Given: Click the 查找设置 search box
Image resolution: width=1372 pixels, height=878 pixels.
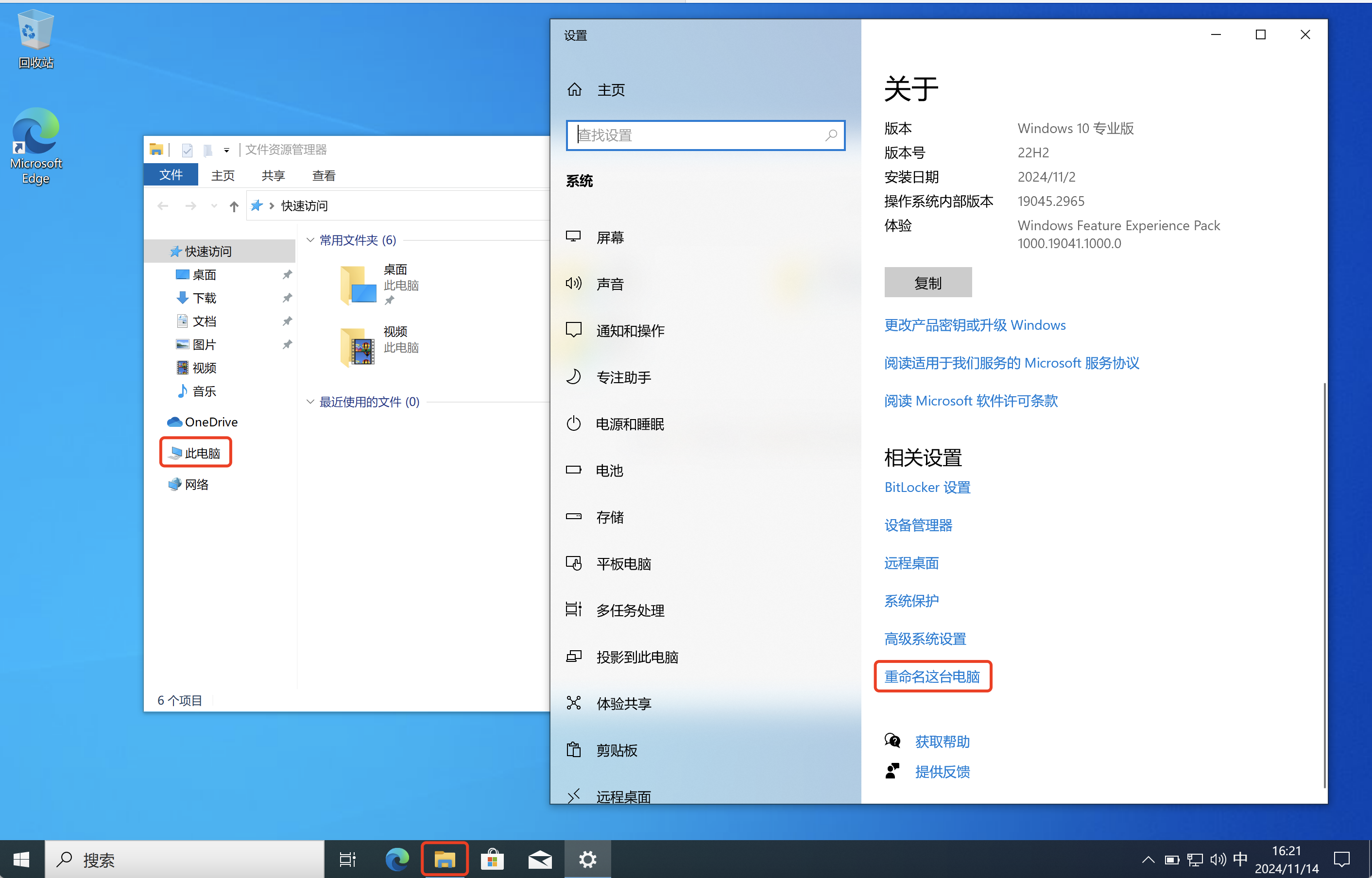Looking at the screenshot, I should point(699,135).
